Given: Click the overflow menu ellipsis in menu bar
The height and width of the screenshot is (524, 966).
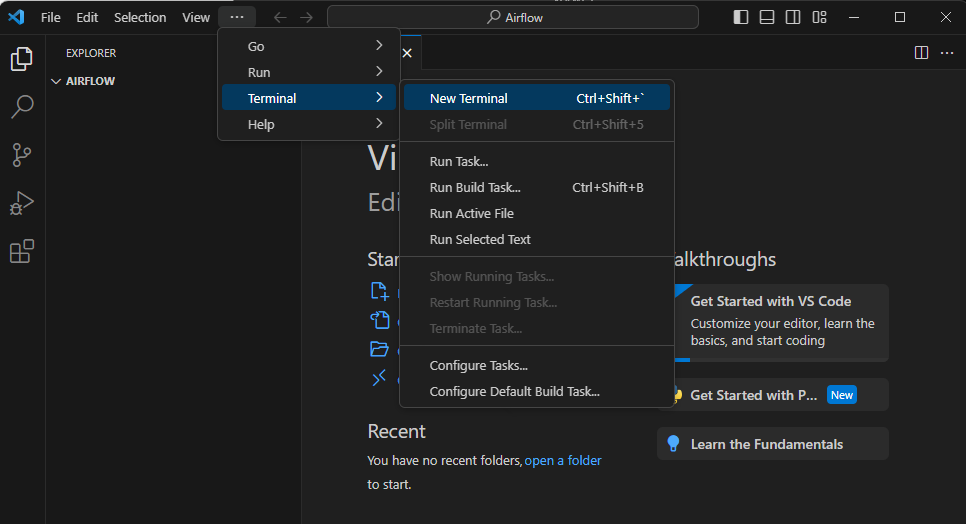Looking at the screenshot, I should 237,17.
